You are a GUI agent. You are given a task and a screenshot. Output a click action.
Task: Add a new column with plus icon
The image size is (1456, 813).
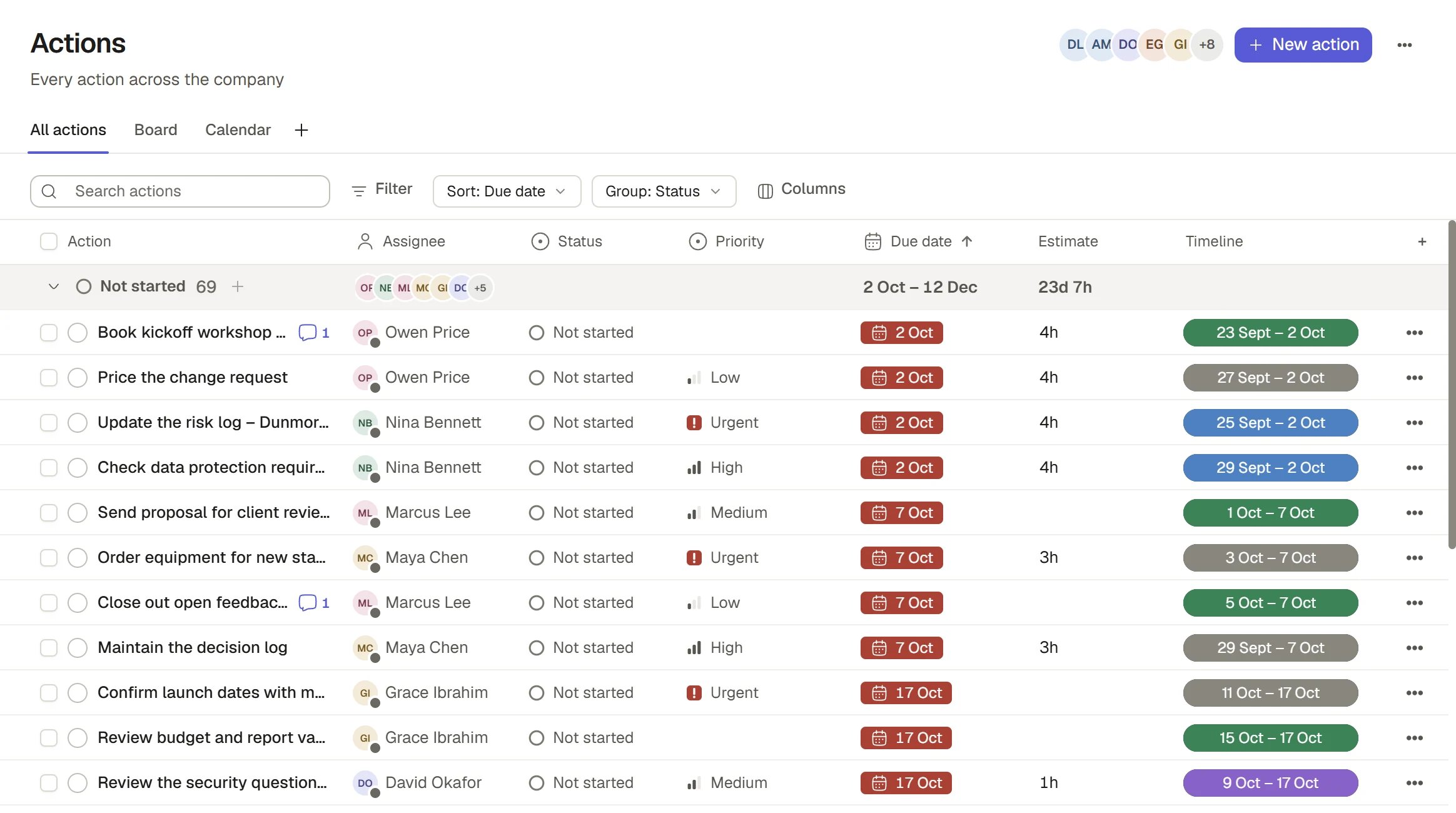tap(1422, 241)
